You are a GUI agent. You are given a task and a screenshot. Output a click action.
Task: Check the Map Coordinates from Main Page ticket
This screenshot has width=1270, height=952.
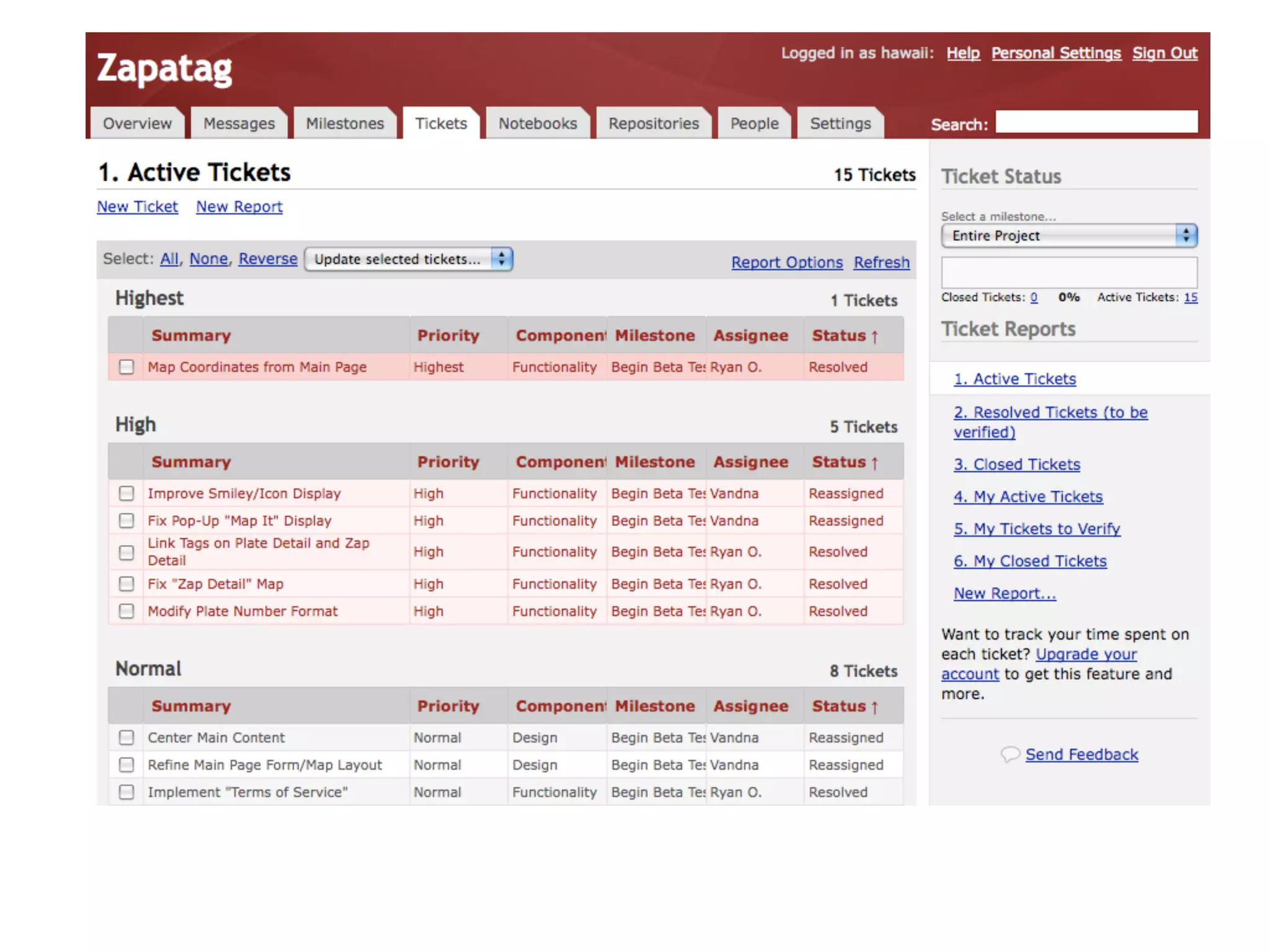click(x=127, y=367)
